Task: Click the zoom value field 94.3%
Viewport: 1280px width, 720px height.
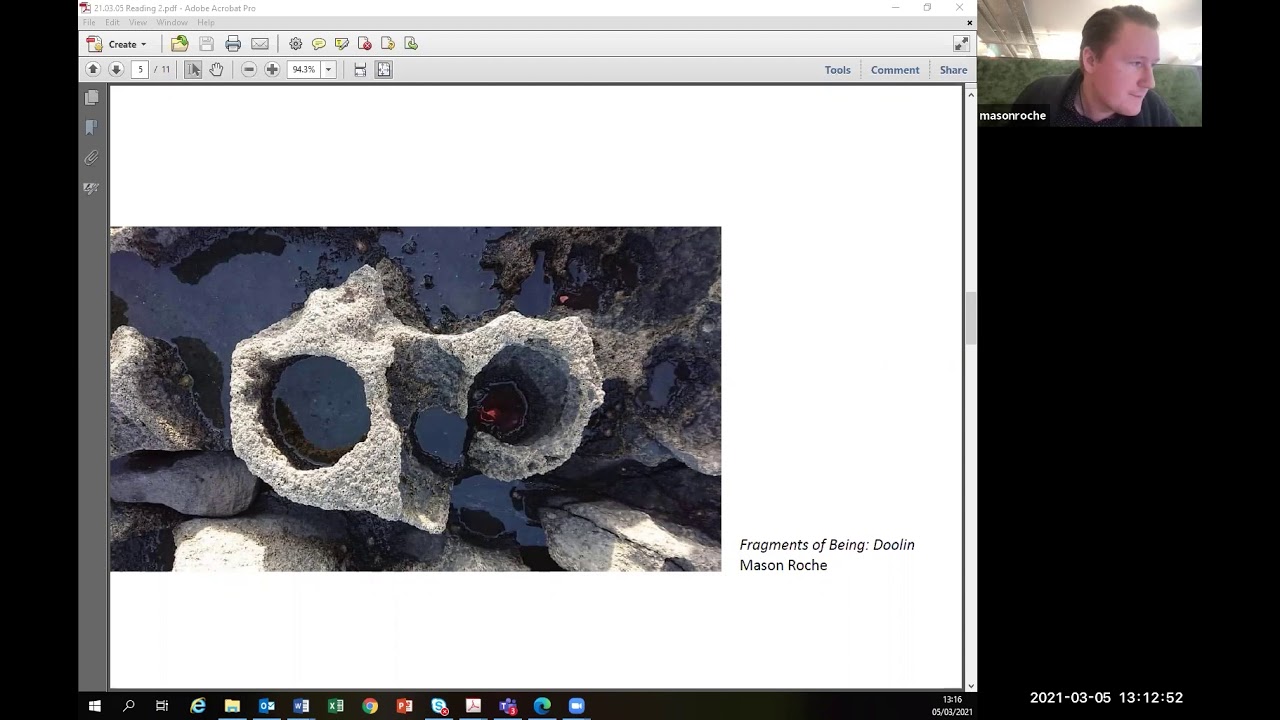Action: pos(303,69)
